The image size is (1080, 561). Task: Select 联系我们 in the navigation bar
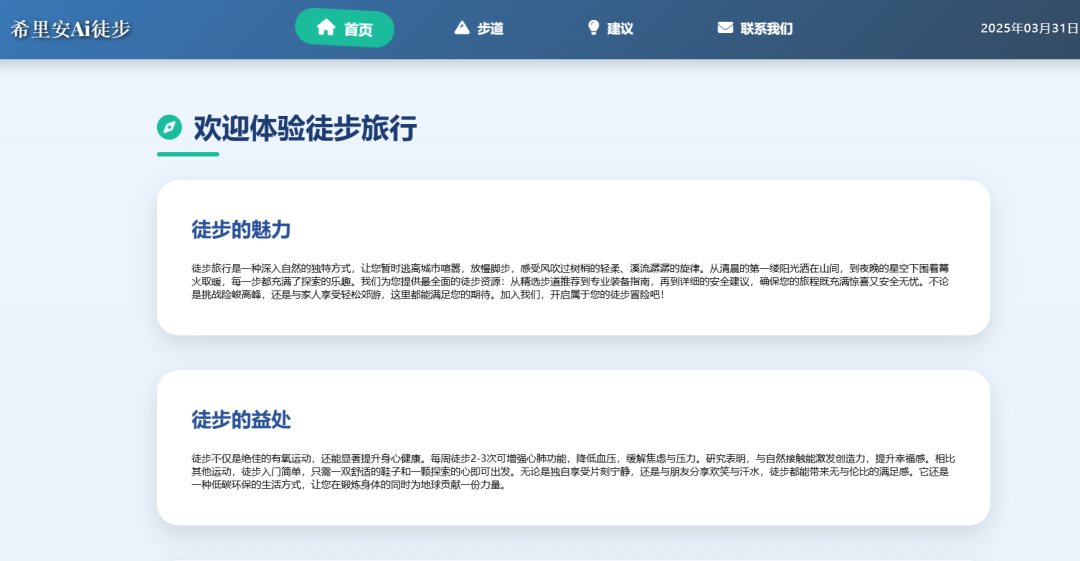coord(755,28)
